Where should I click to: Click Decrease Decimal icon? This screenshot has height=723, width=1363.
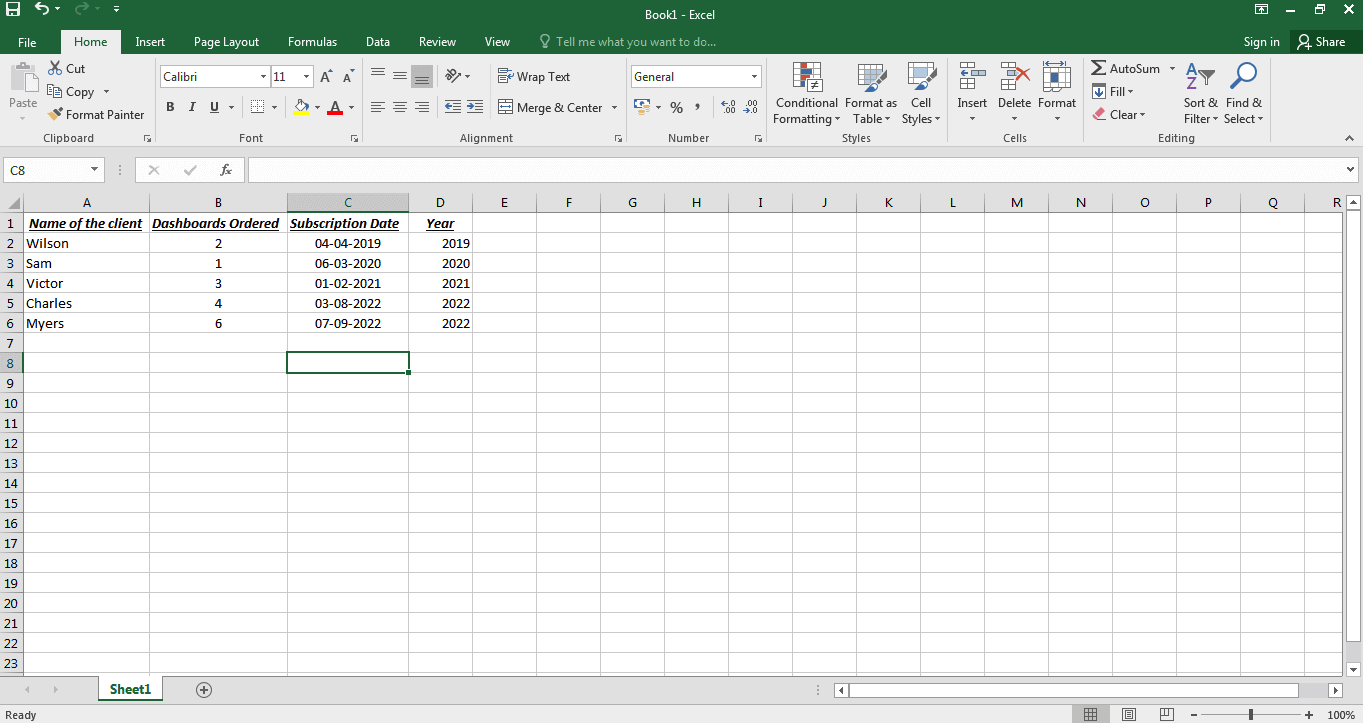[x=751, y=107]
